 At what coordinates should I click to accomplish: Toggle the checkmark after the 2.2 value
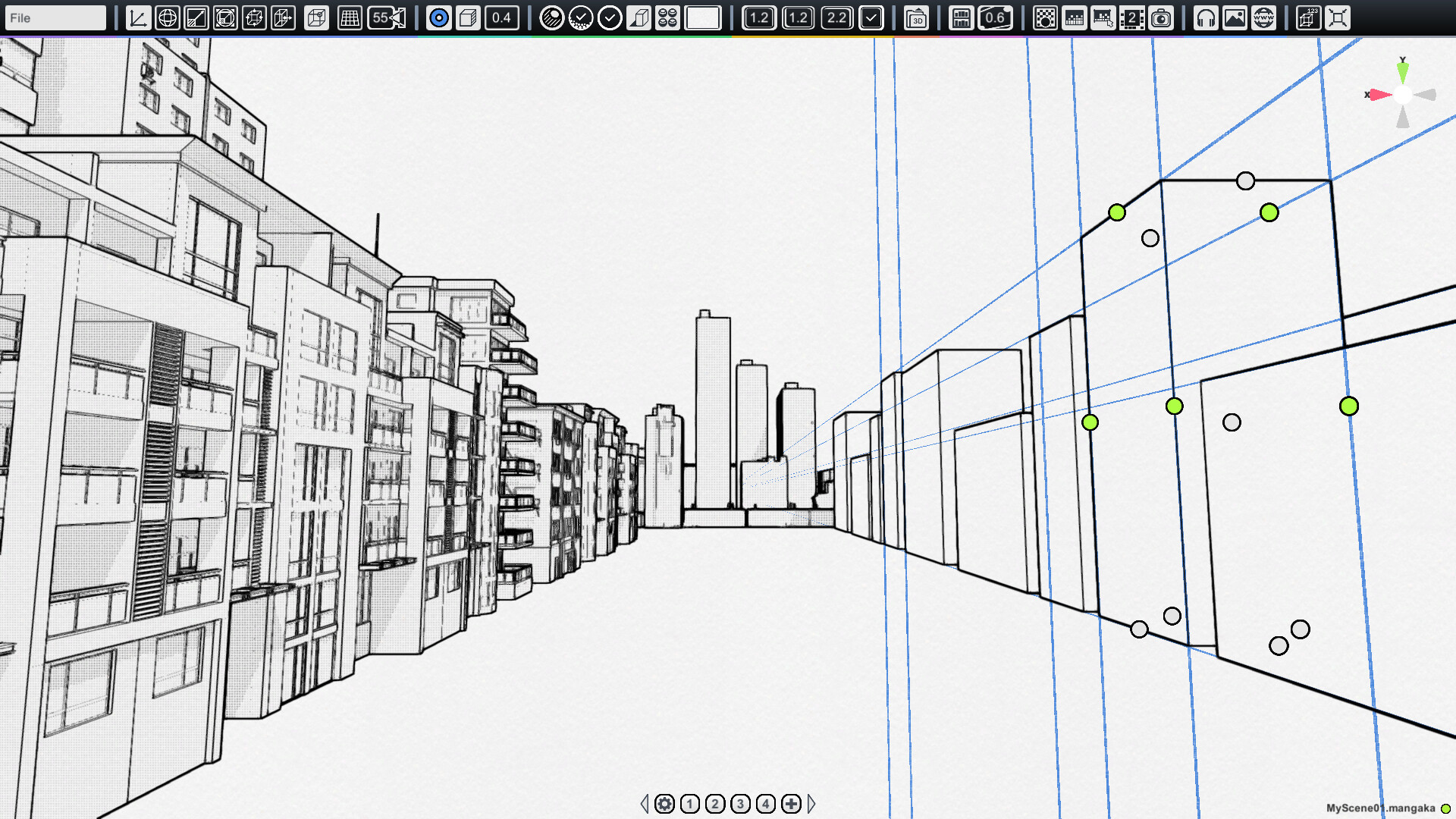pyautogui.click(x=871, y=17)
